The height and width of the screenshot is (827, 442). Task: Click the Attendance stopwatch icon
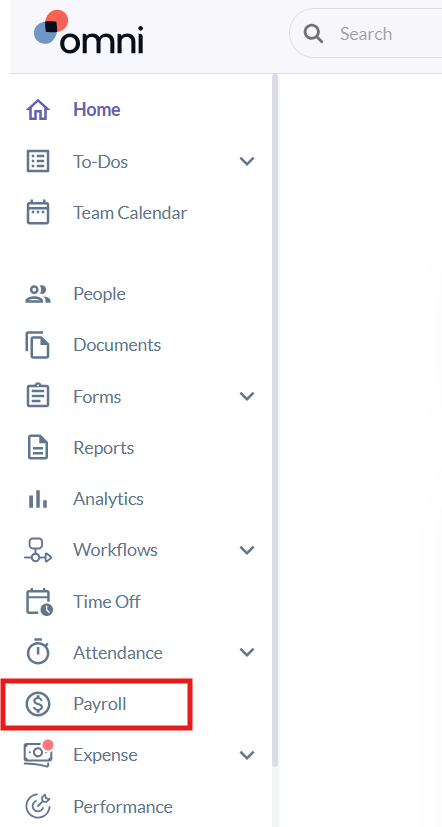[38, 652]
